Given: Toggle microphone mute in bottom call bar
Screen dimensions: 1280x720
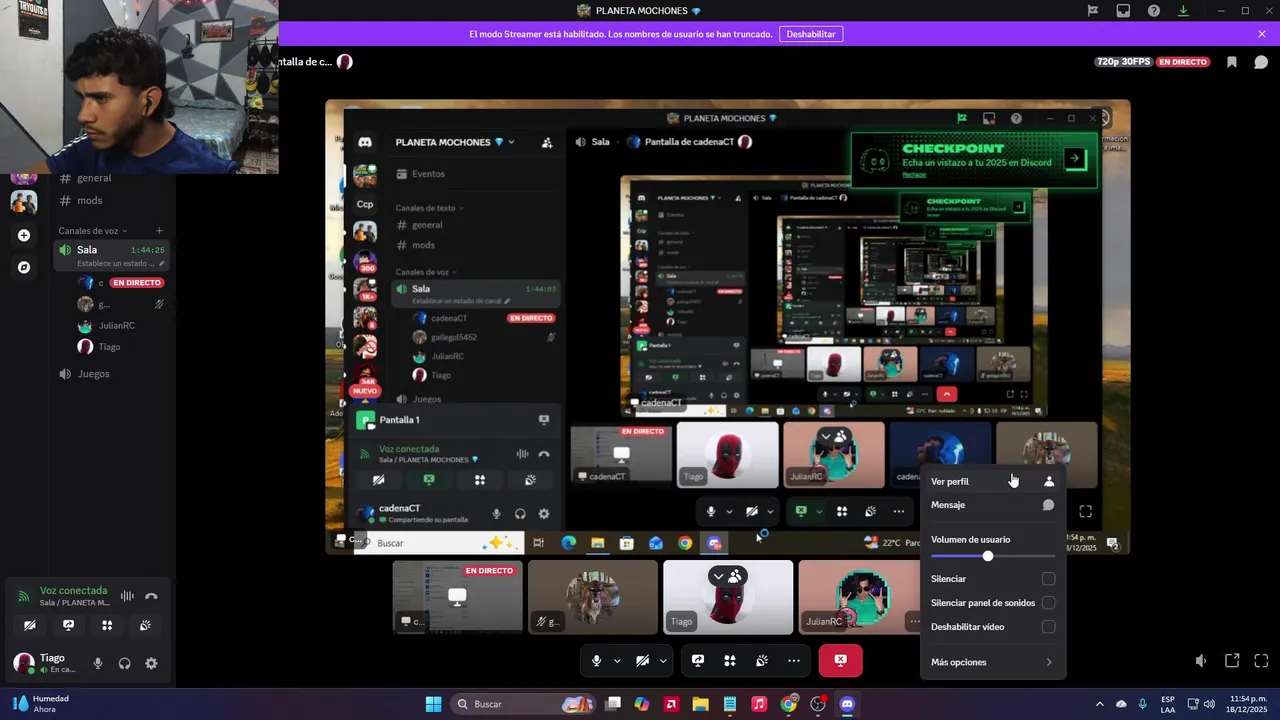Looking at the screenshot, I should point(596,661).
